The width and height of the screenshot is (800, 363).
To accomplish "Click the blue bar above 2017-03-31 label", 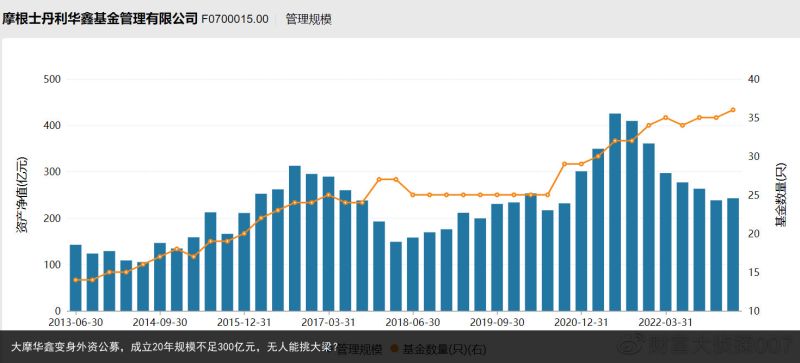I will [x=329, y=244].
